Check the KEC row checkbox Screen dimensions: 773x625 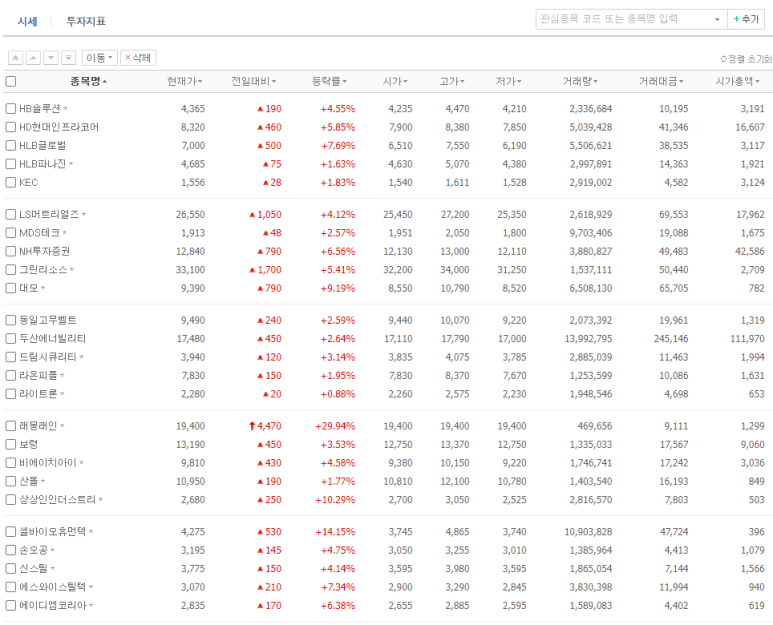[x=10, y=182]
